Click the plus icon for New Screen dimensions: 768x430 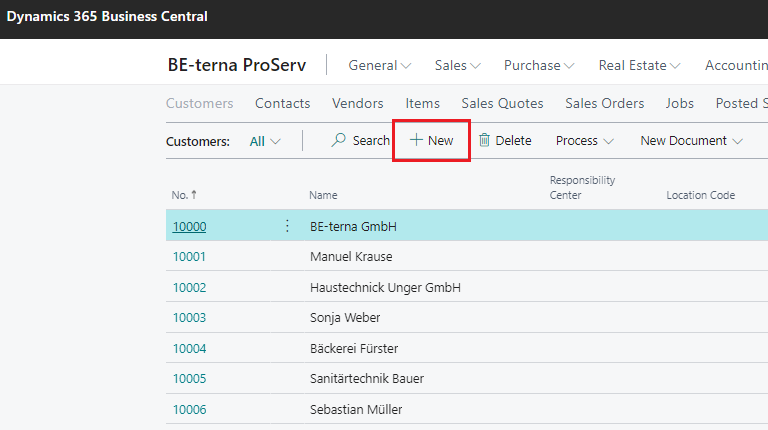tap(416, 140)
